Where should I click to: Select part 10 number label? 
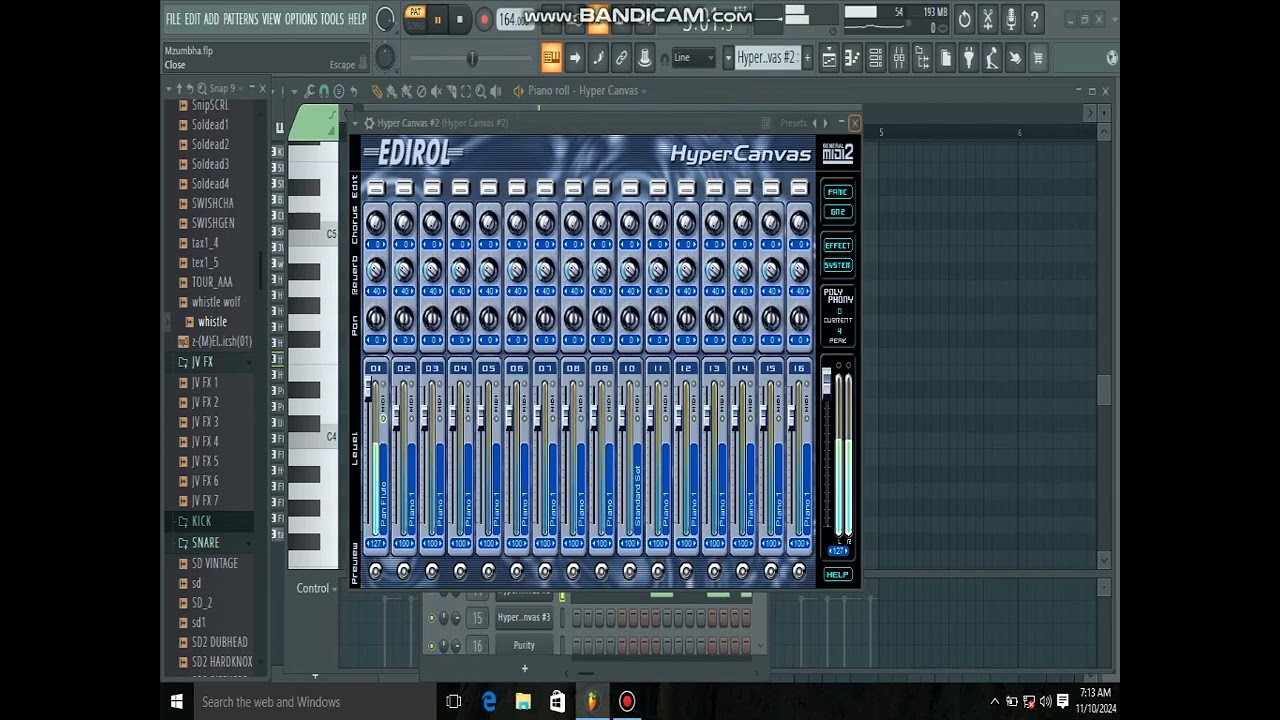629,369
